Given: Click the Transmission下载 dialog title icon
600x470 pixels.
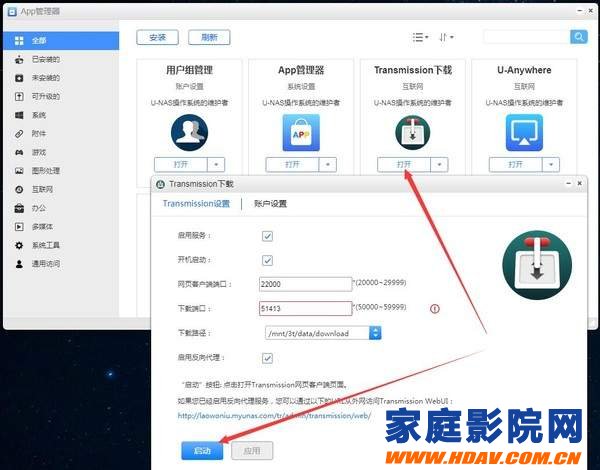Looking at the screenshot, I should [160, 184].
